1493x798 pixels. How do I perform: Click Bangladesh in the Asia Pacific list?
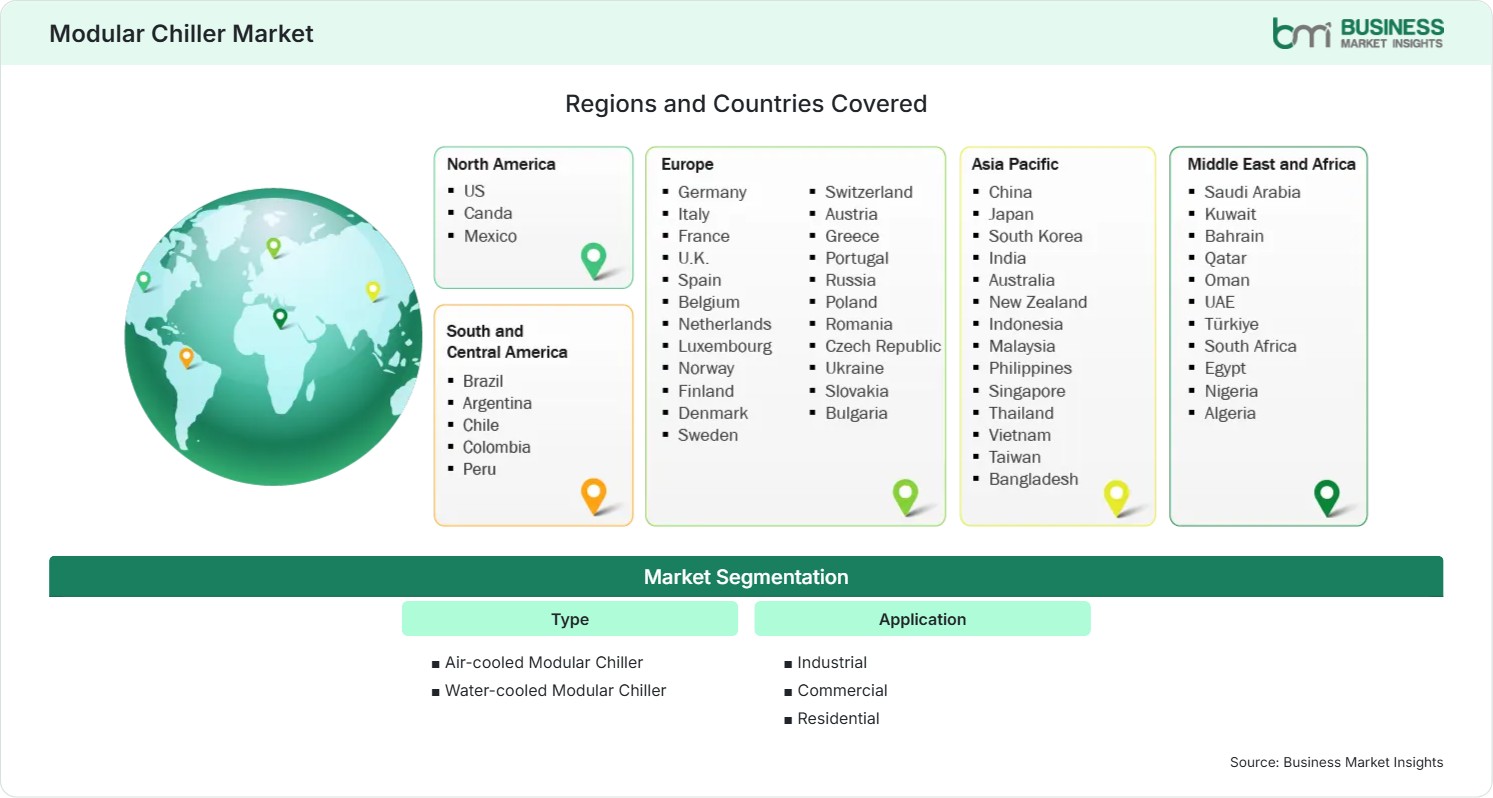(1034, 479)
